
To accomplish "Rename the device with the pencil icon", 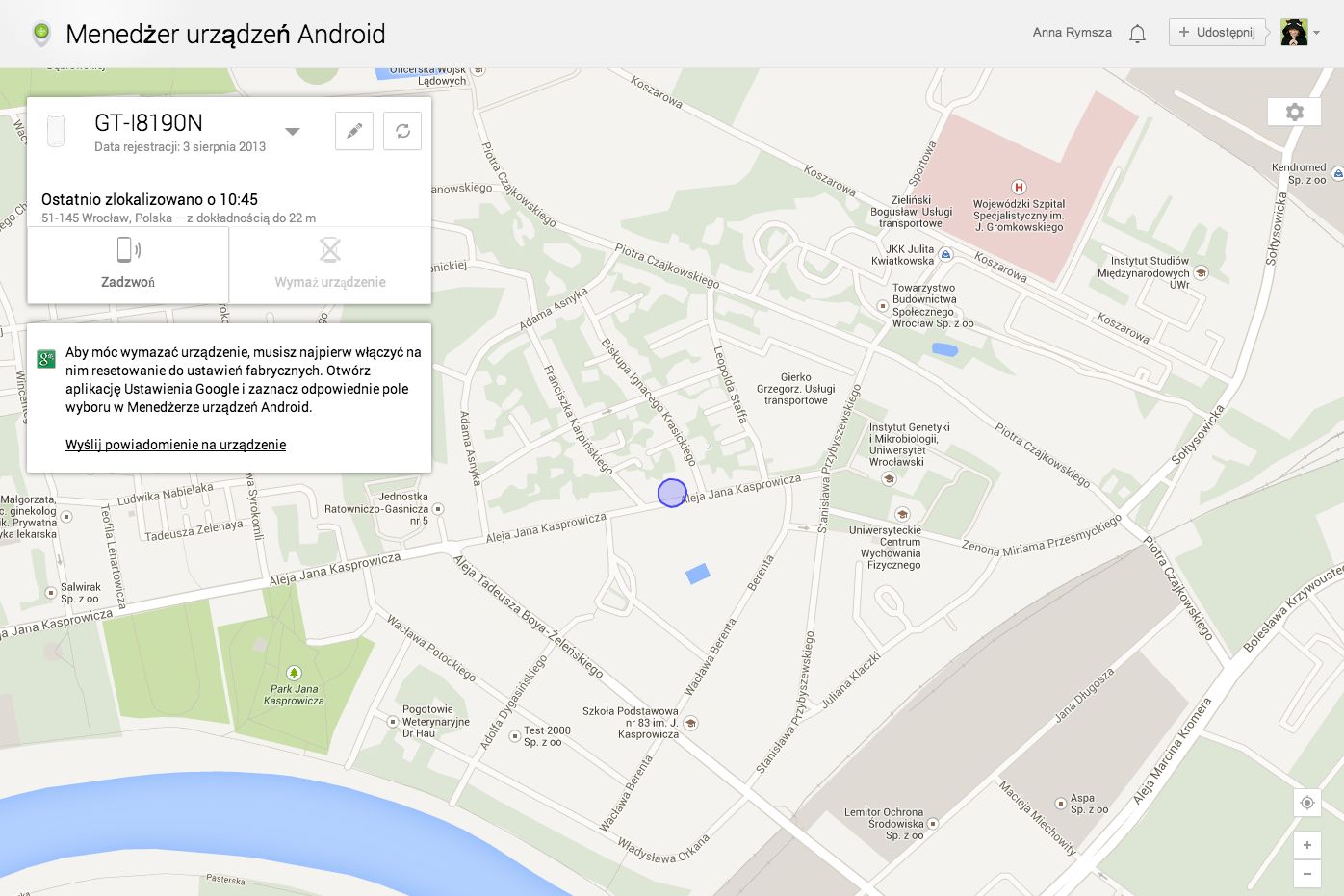I will tap(354, 131).
